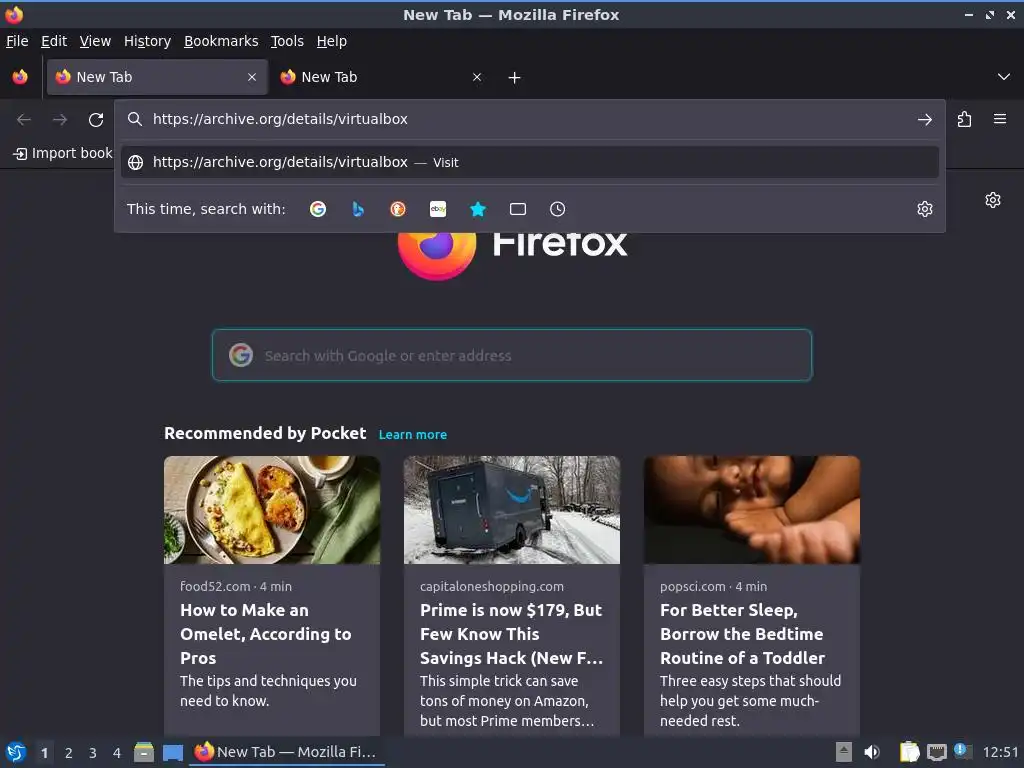Search this time with Bing
Screen dimensions: 1024x768
pyautogui.click(x=358, y=209)
